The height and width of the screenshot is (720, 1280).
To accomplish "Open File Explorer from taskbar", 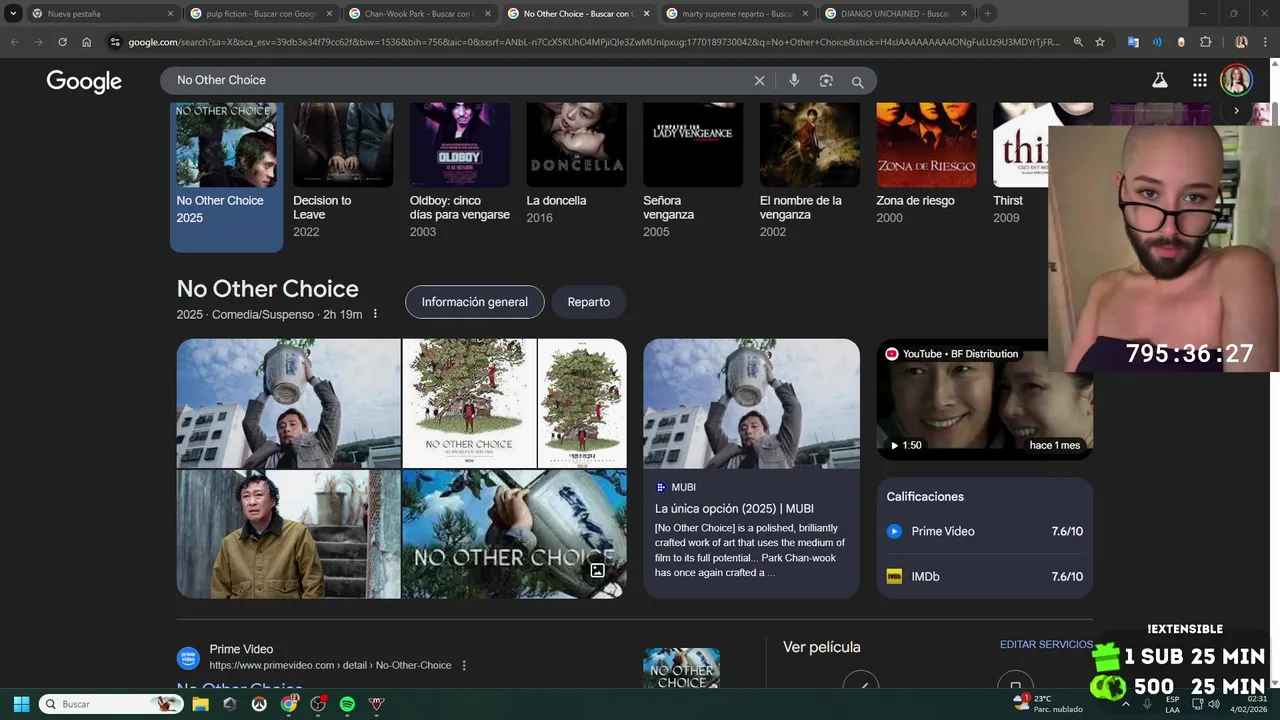I will [x=200, y=704].
